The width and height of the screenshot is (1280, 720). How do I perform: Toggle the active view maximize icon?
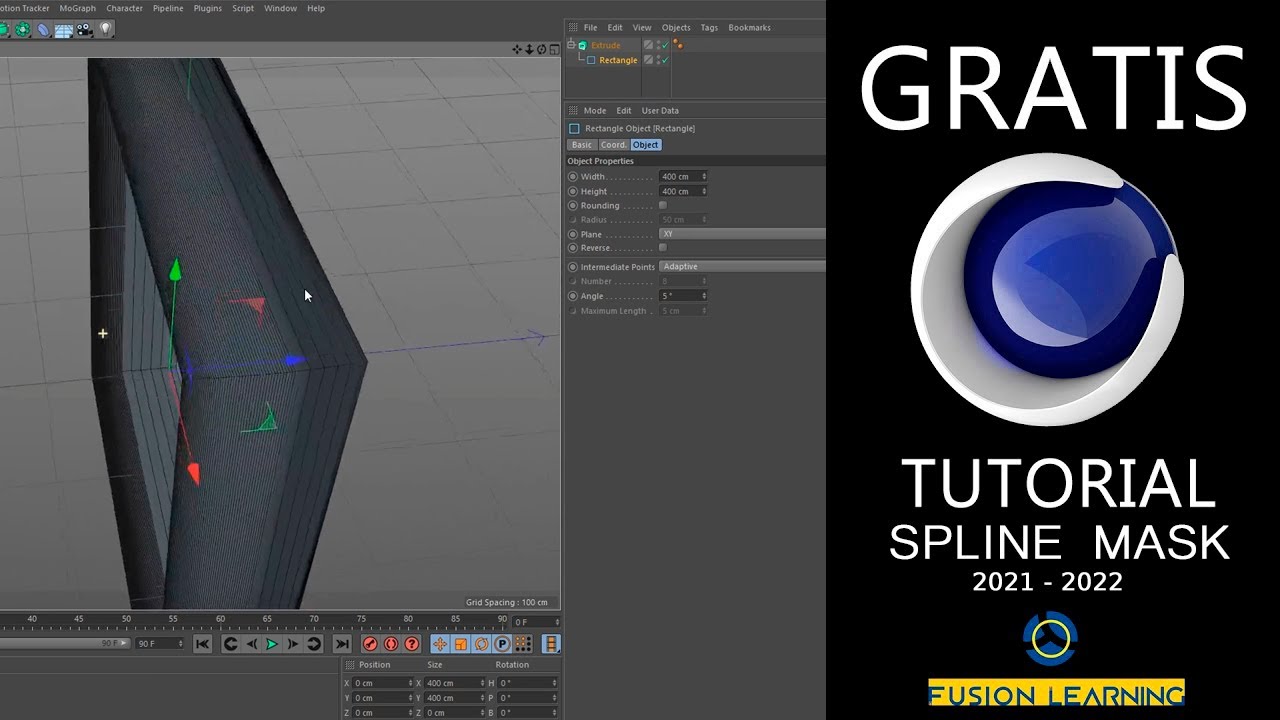[554, 49]
